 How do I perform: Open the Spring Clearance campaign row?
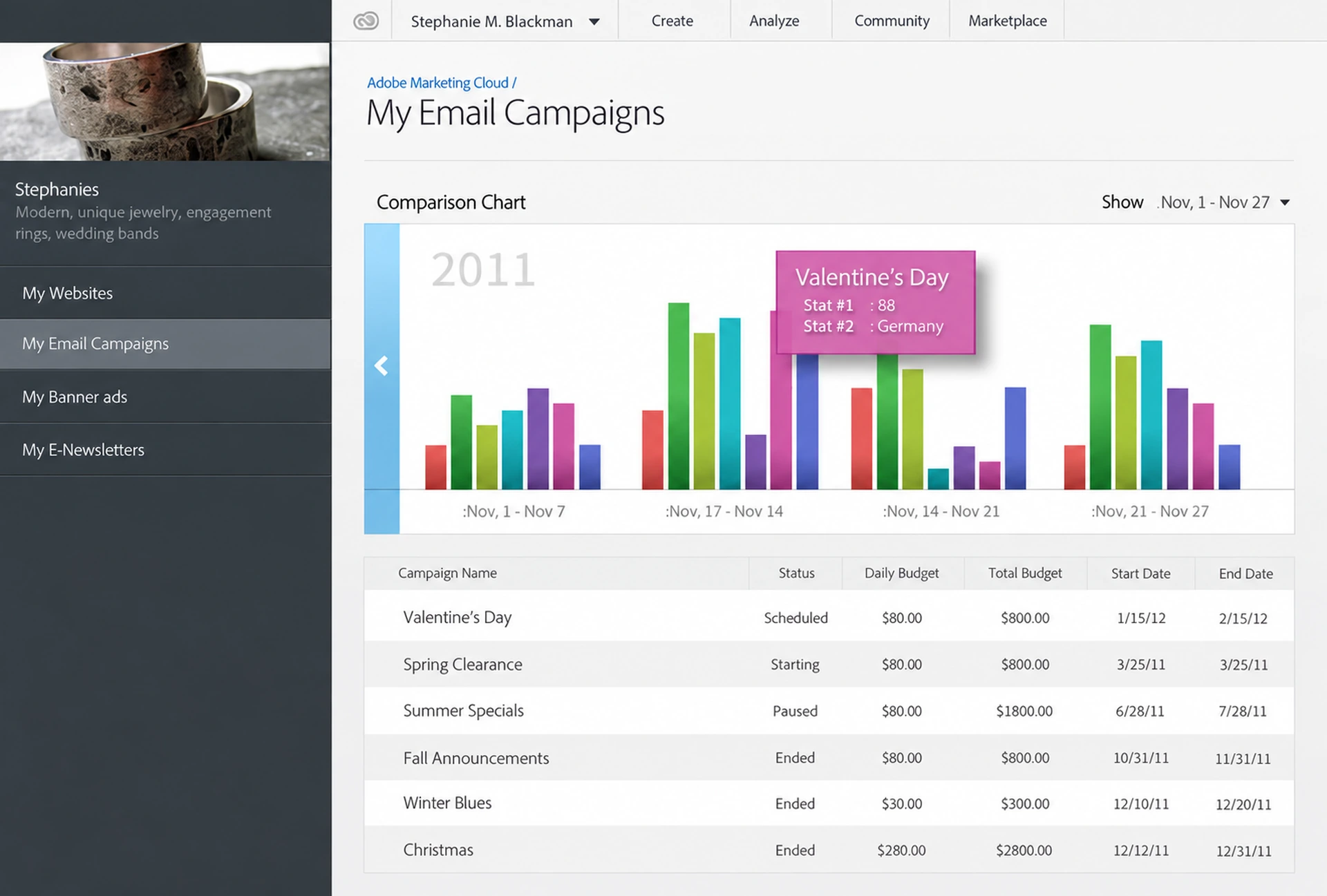pos(829,664)
